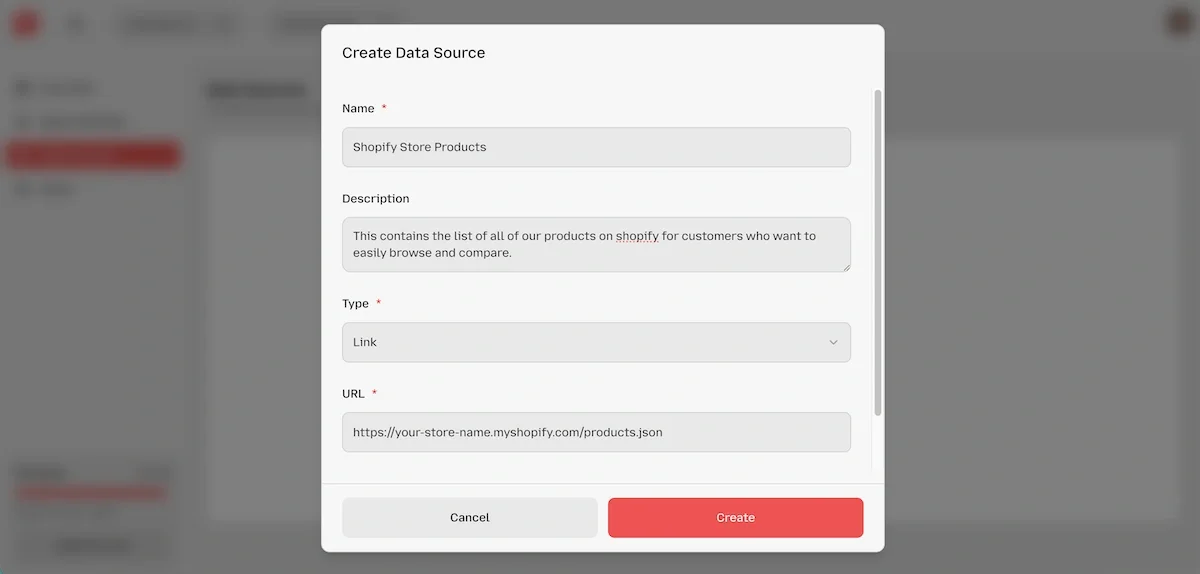Click the red usage progress bar in the sidebar

click(x=91, y=492)
